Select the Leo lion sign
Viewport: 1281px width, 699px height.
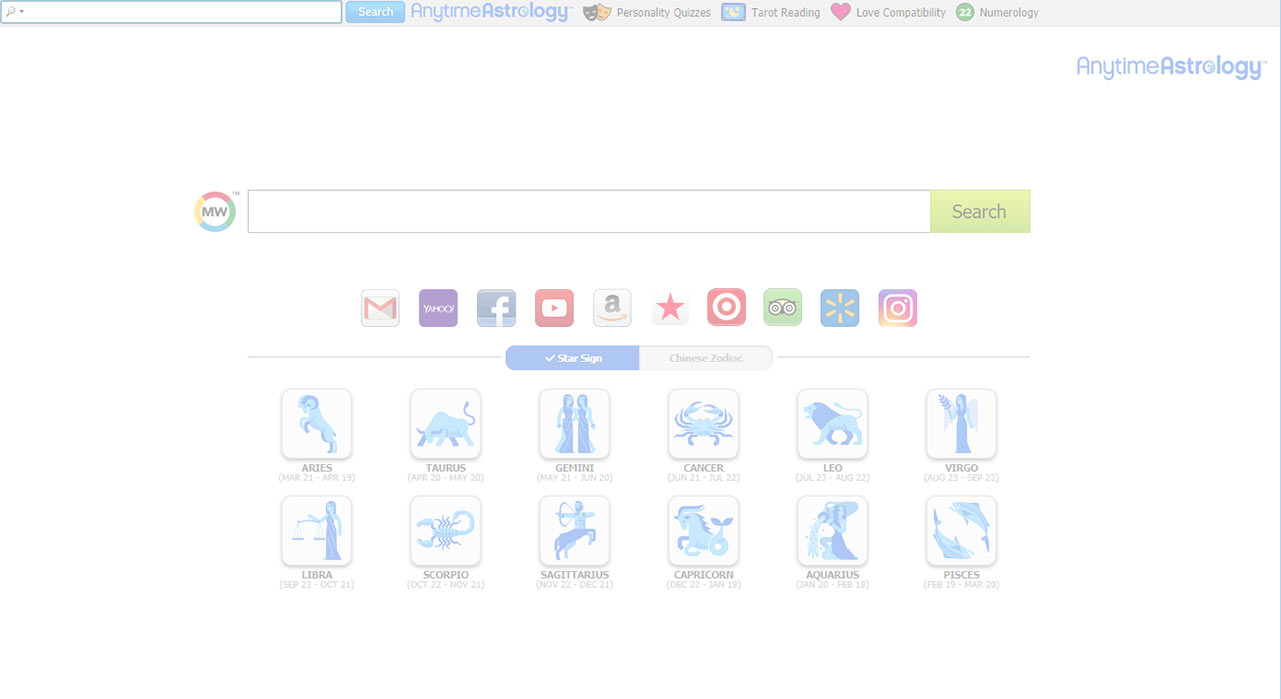[x=833, y=424]
